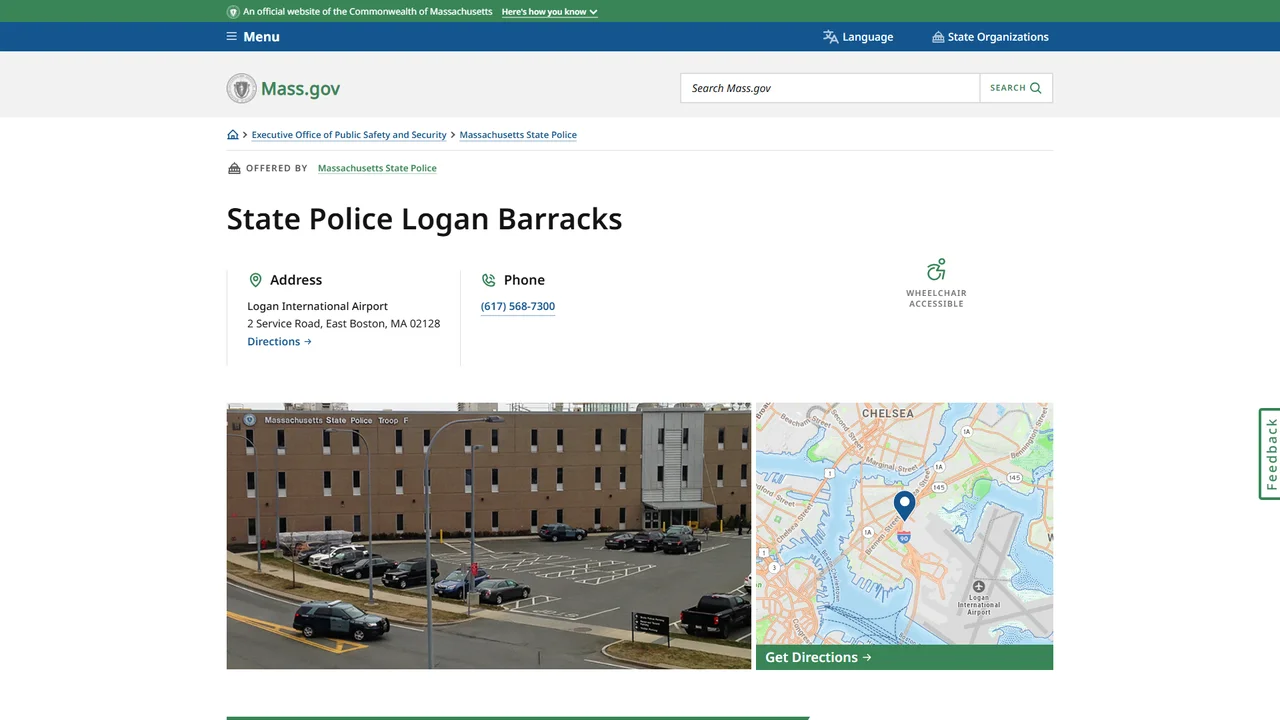Click the magnifying glass search icon
This screenshot has width=1280, height=720.
pyautogui.click(x=1036, y=88)
